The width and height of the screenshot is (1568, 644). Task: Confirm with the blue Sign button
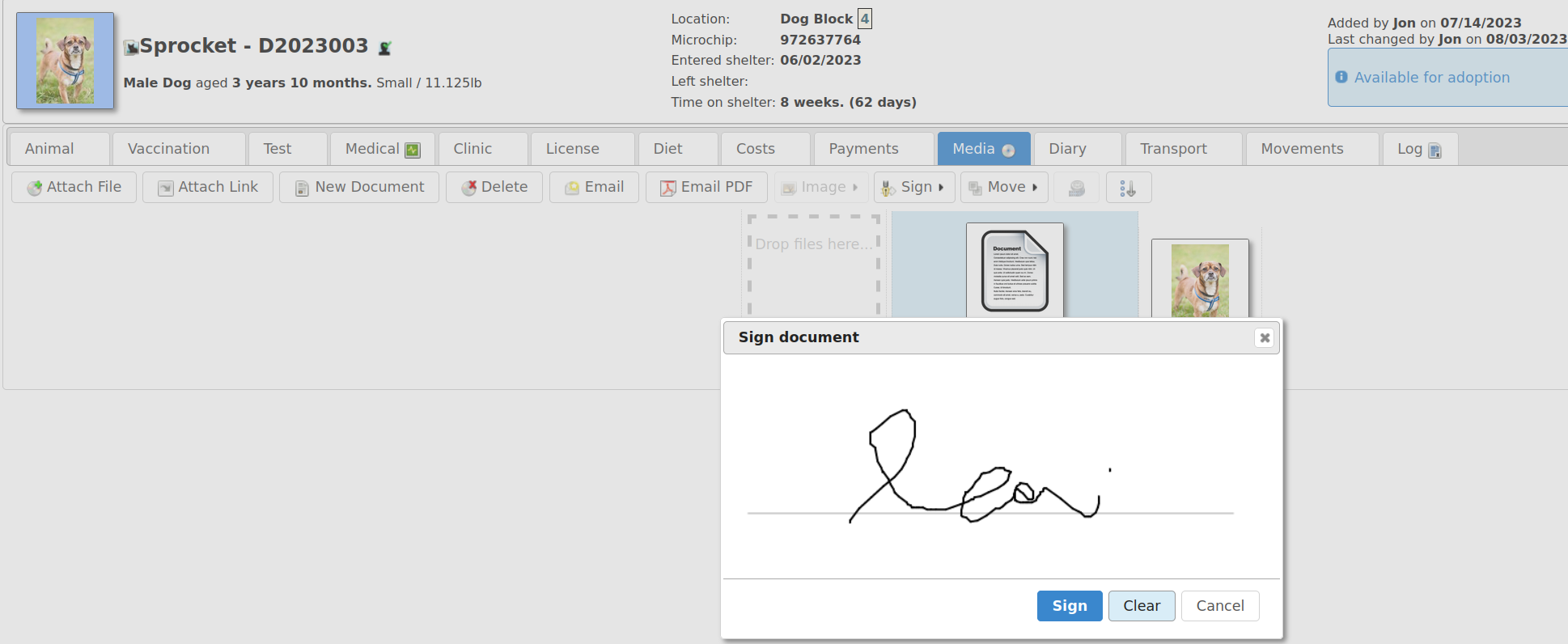[x=1070, y=606]
